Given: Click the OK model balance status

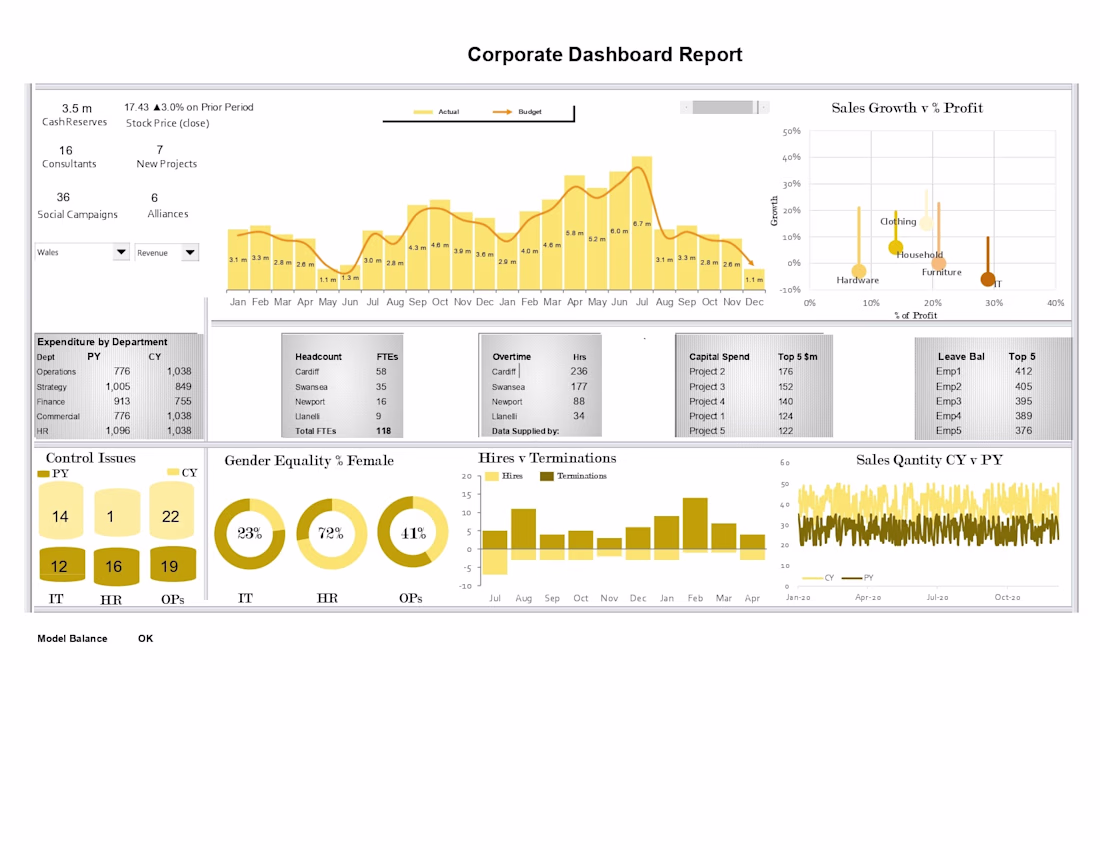Looking at the screenshot, I should point(145,638).
